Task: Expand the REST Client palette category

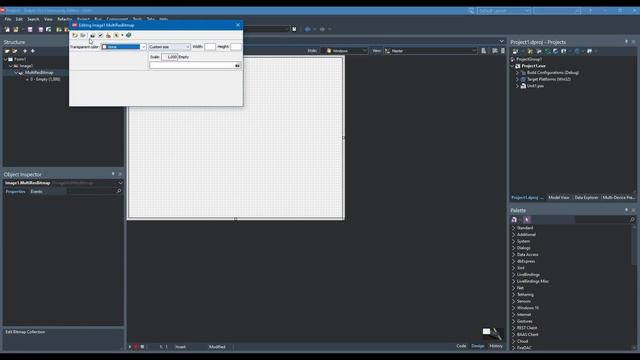Action: [513, 328]
